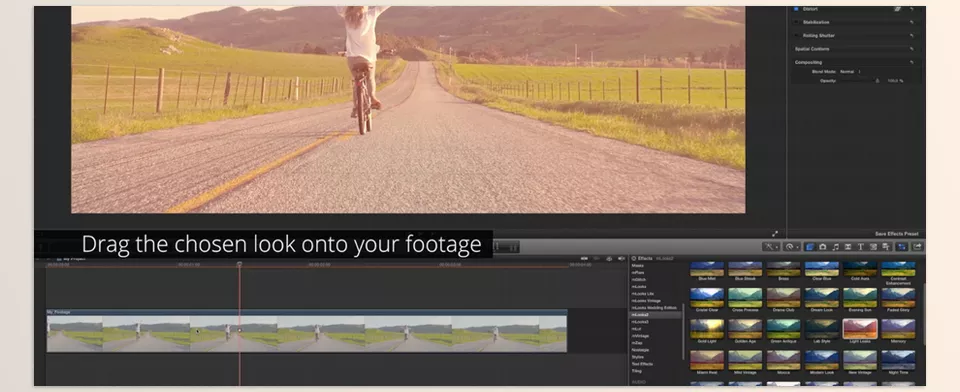Select the Green Antique effect thumbnail
Viewport: 960px width, 392px height.
click(784, 329)
